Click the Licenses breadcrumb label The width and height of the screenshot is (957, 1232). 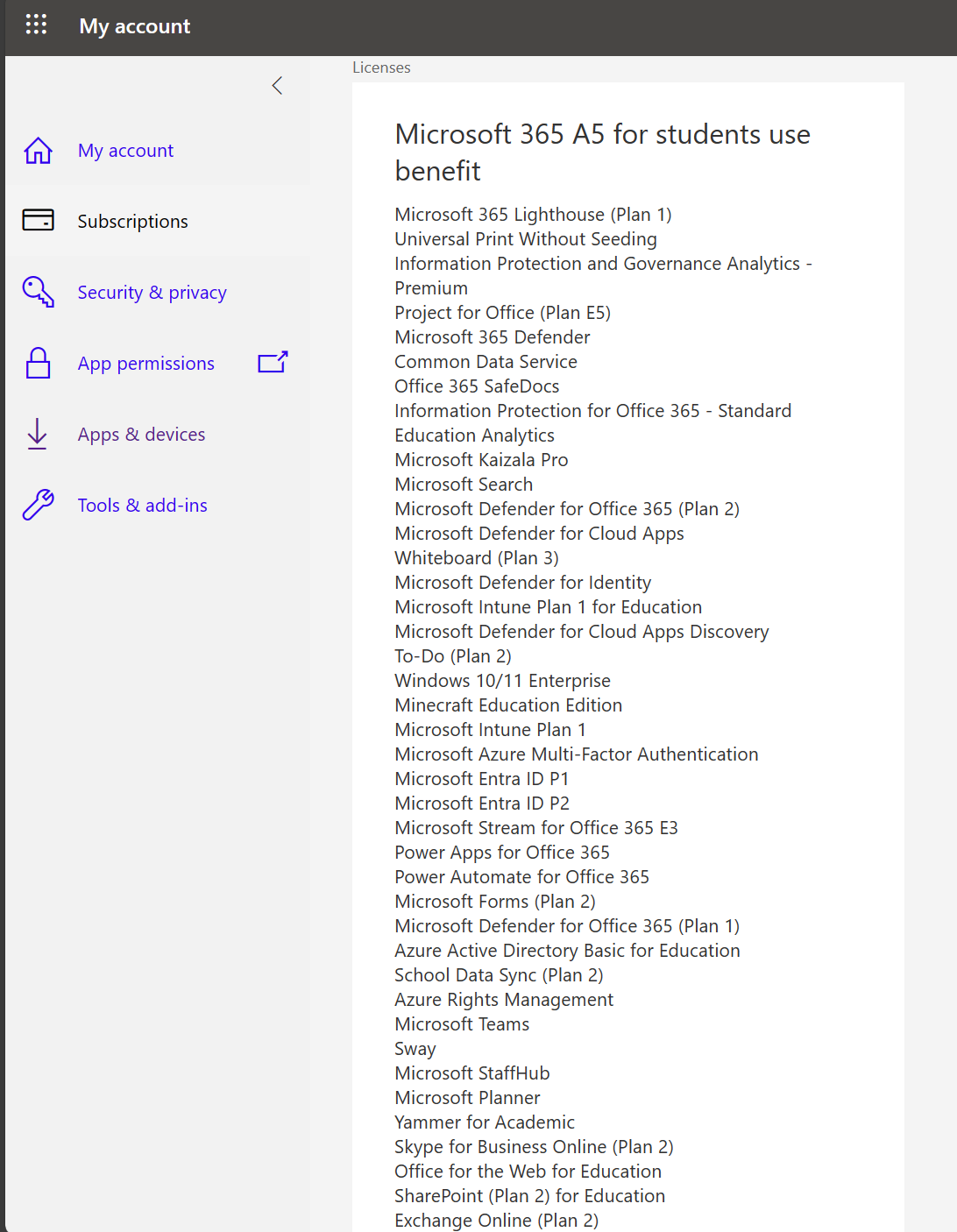coord(381,67)
